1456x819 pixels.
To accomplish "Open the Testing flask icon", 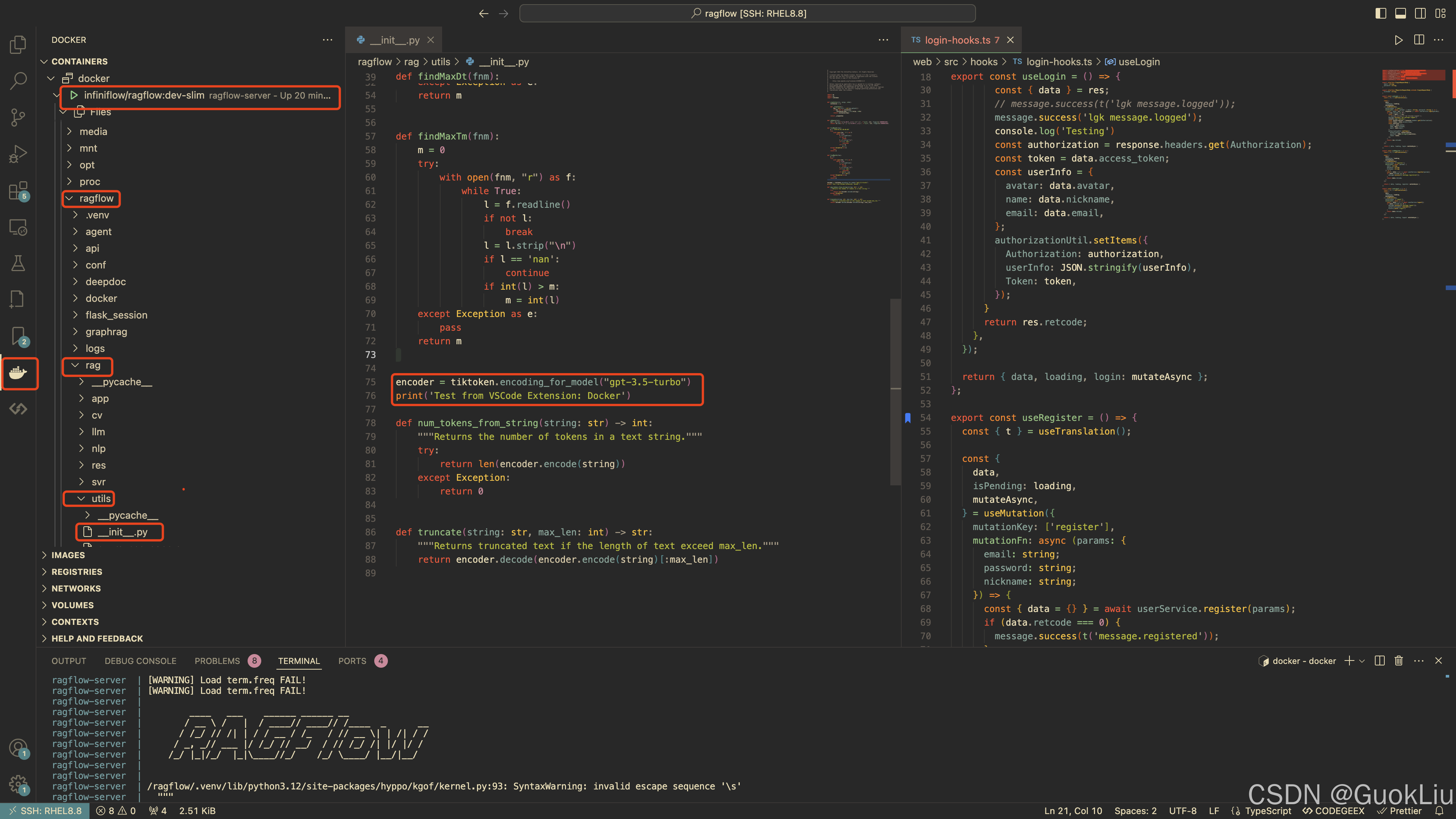I will [18, 263].
